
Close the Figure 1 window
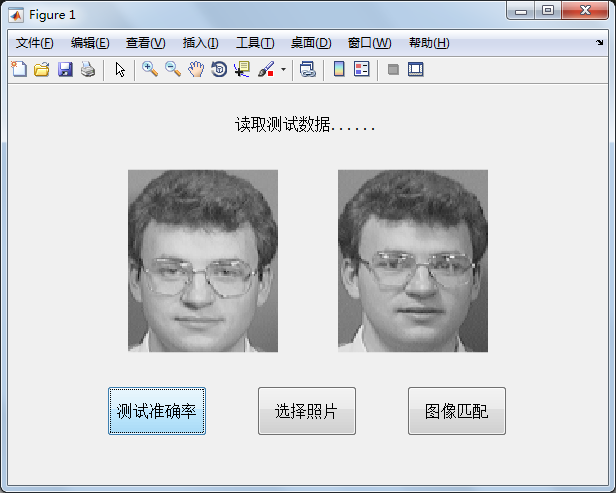[585, 11]
